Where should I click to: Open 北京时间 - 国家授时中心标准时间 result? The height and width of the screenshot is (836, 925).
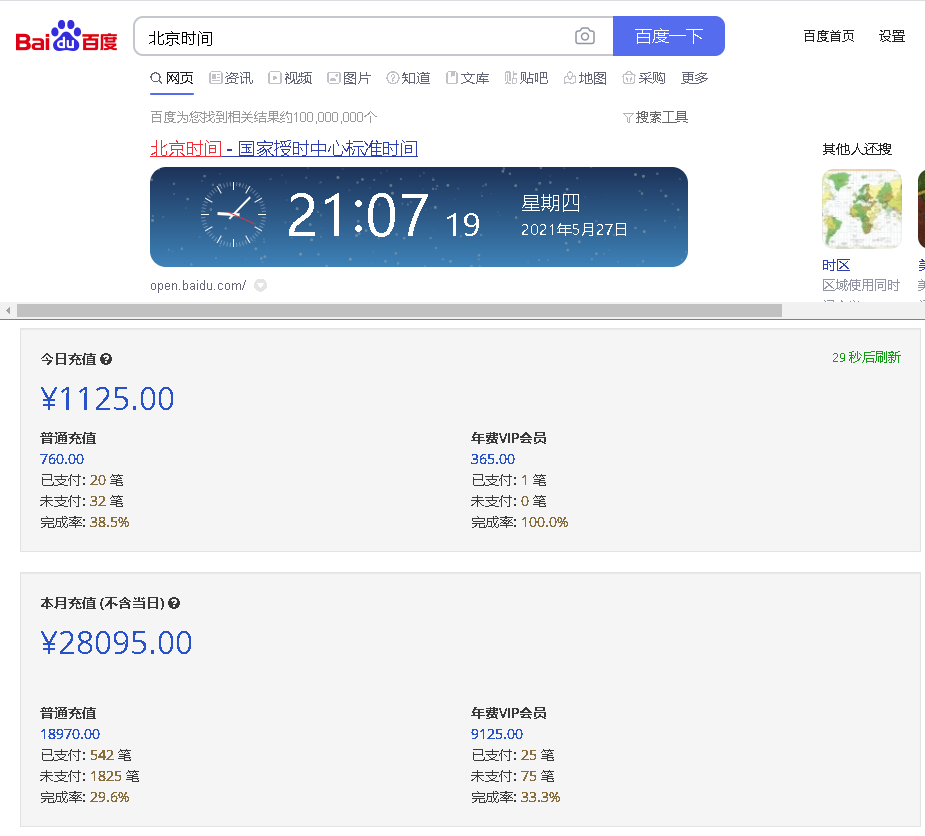pos(284,149)
